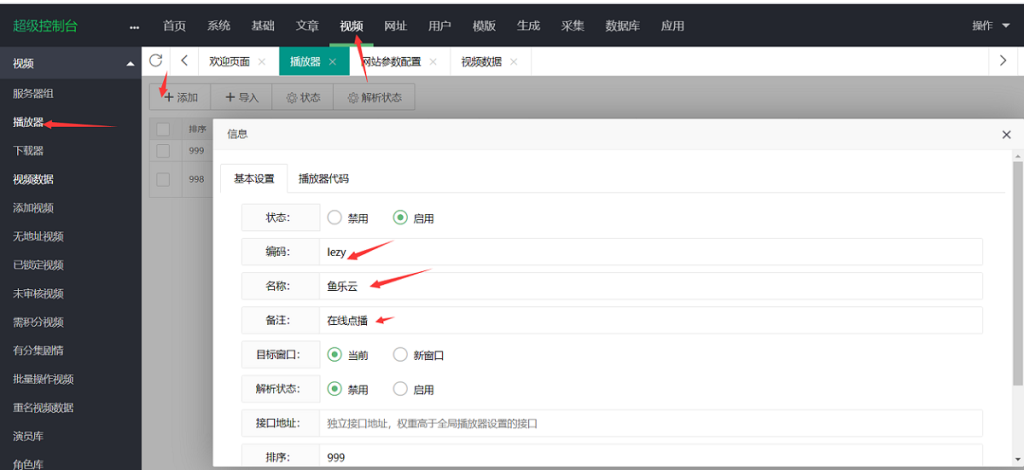Close the 欢迎页面 tab with its X
The width and height of the screenshot is (1024, 470).
click(x=262, y=62)
